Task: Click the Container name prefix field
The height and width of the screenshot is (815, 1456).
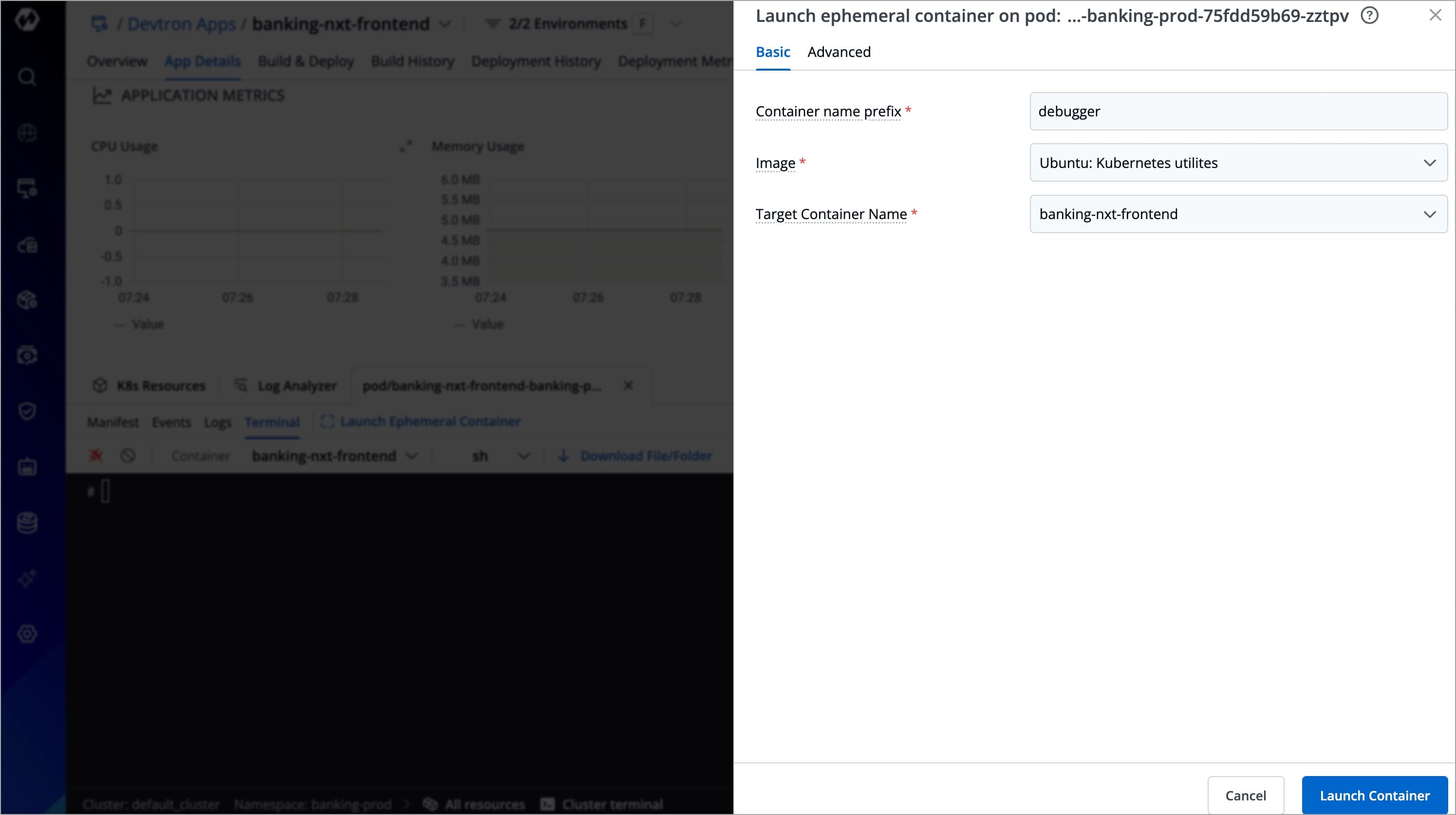Action: (1238, 111)
